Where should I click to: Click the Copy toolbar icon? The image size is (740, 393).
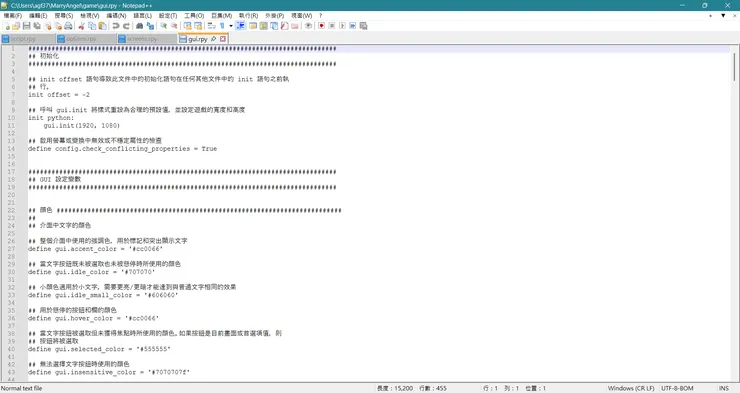92,26
